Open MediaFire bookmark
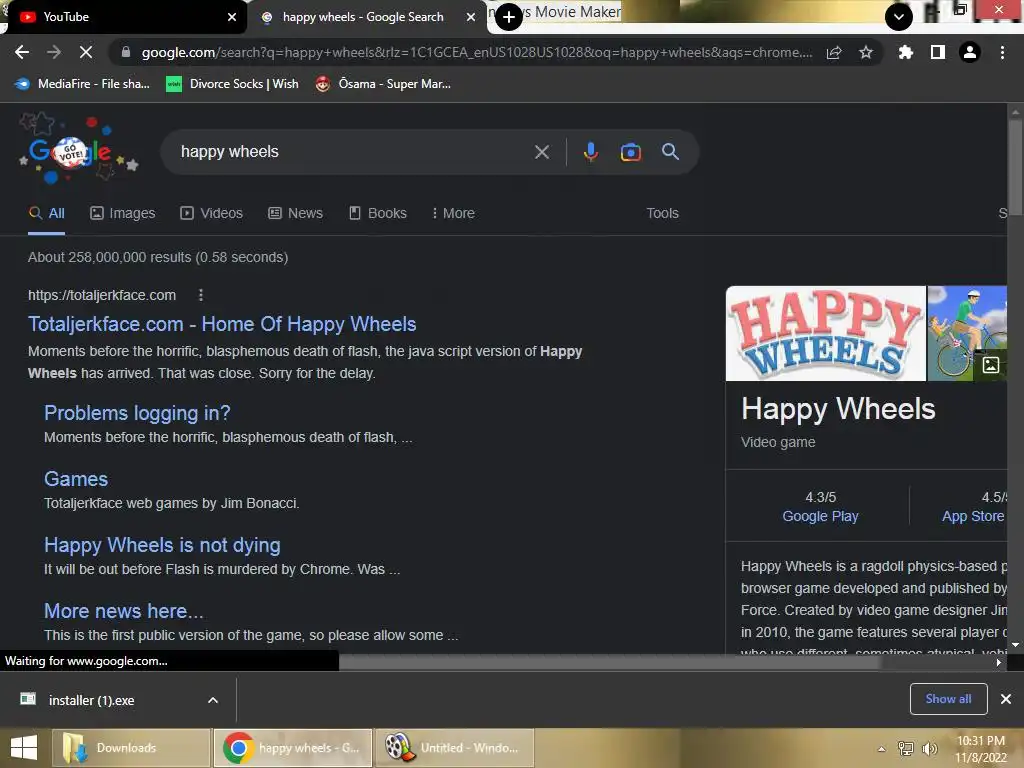 click(82, 84)
